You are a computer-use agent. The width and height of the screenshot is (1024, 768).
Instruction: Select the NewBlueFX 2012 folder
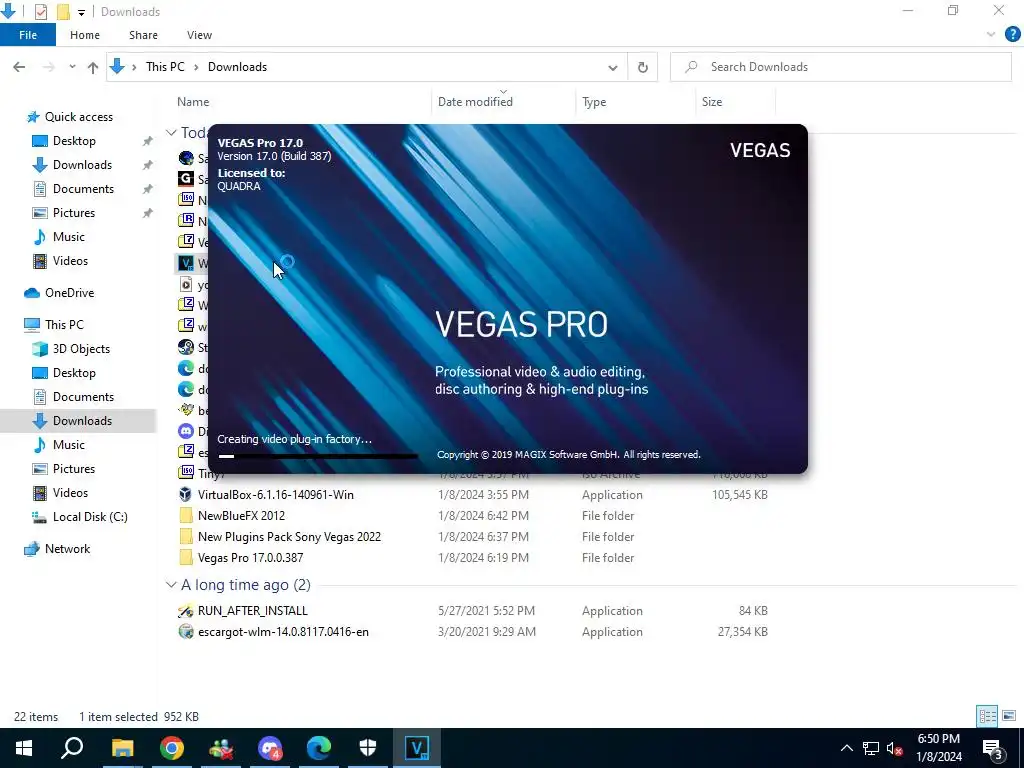pos(241,515)
